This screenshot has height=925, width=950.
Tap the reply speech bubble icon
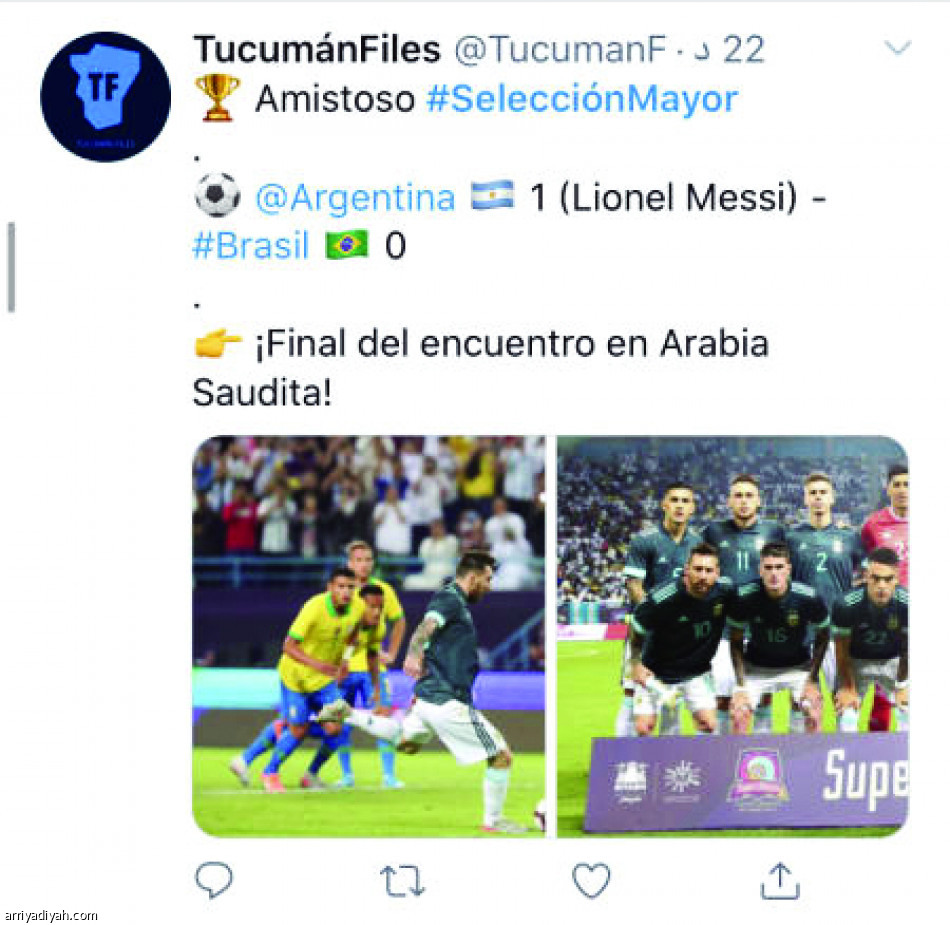[x=214, y=879]
